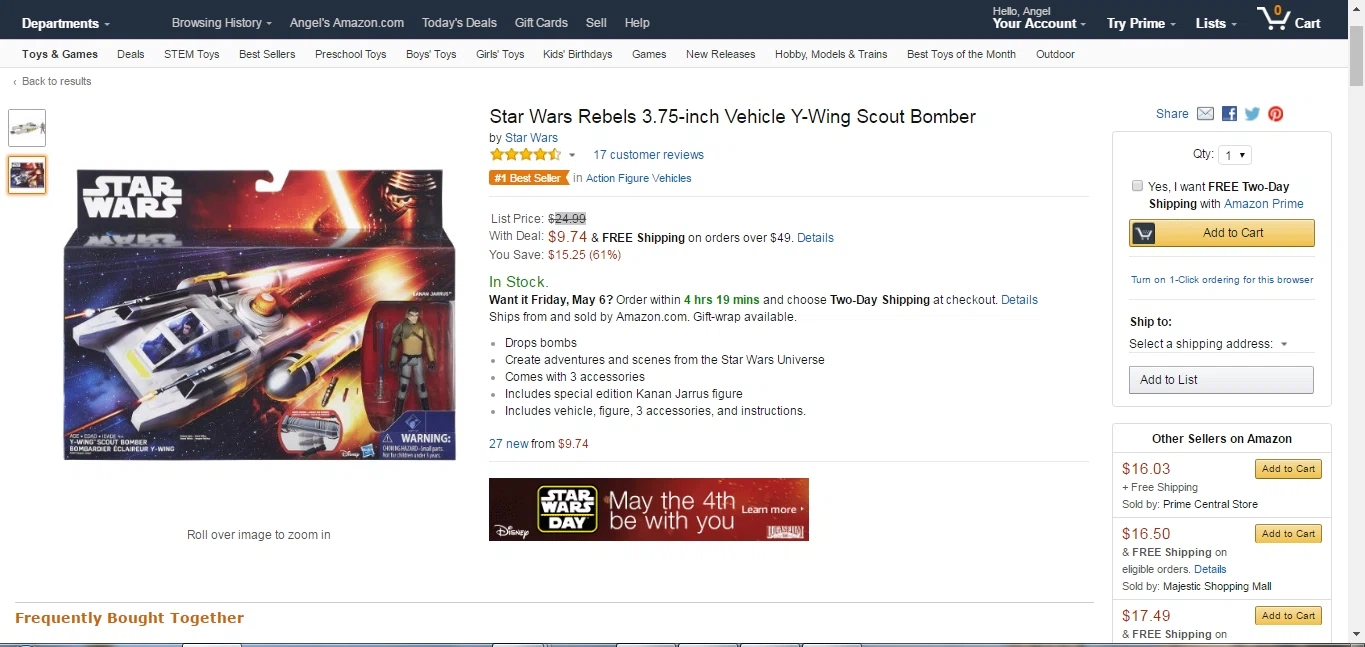Go Back to results link
This screenshot has width=1365, height=647.
coord(56,81)
